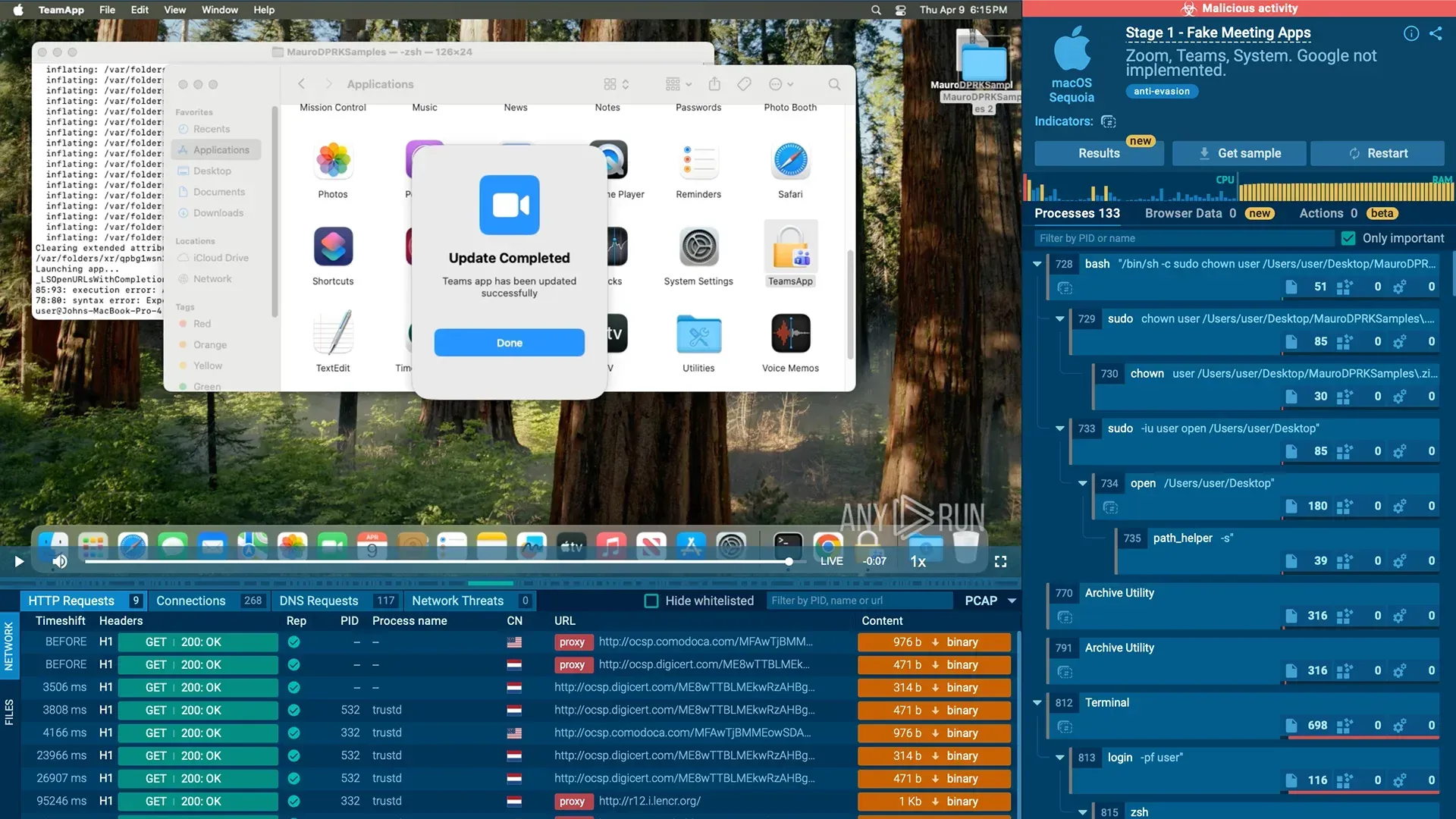The image size is (1456, 819).
Task: Collapse process 813 login subtree
Action: tap(1059, 758)
